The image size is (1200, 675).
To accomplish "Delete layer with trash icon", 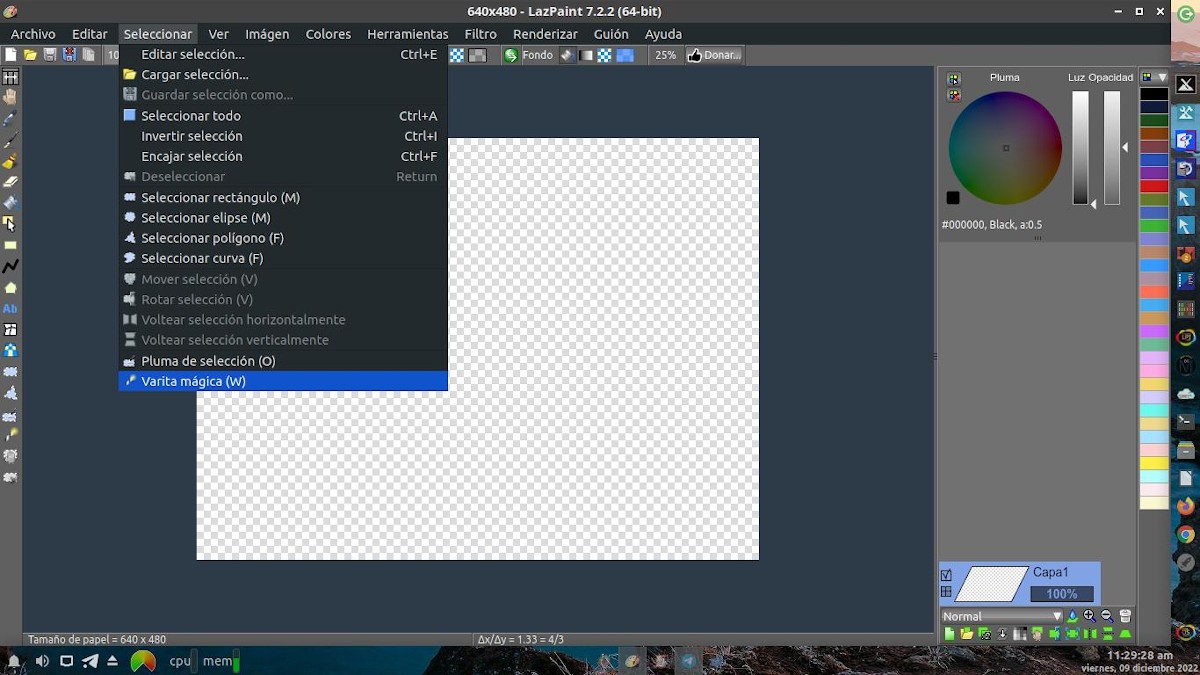I will 1125,616.
